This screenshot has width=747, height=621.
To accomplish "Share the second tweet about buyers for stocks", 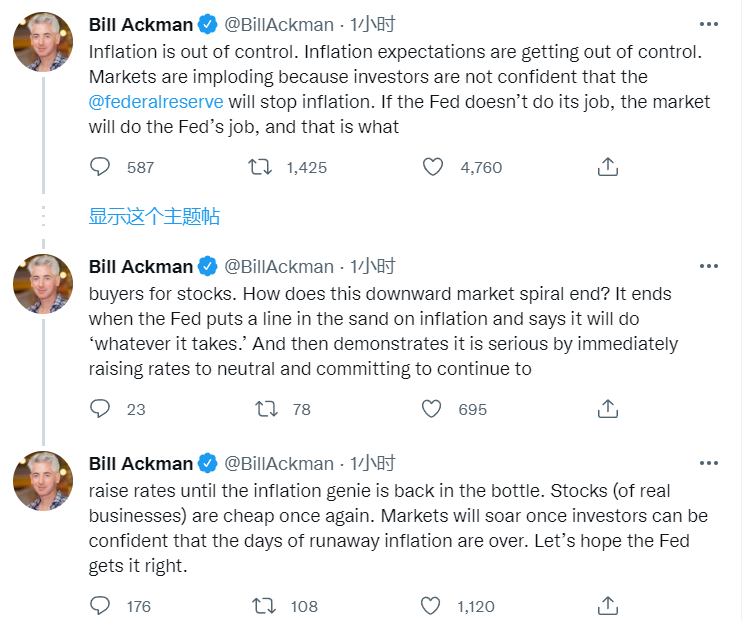I will (x=607, y=408).
